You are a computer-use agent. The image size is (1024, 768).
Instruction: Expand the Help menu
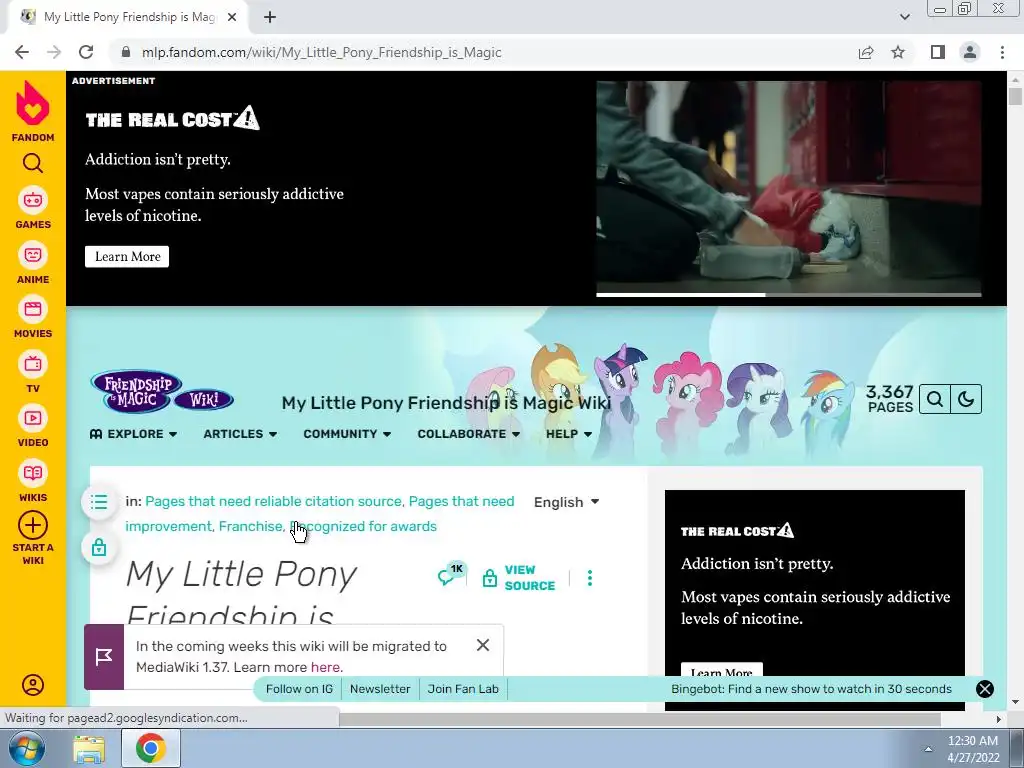(569, 434)
